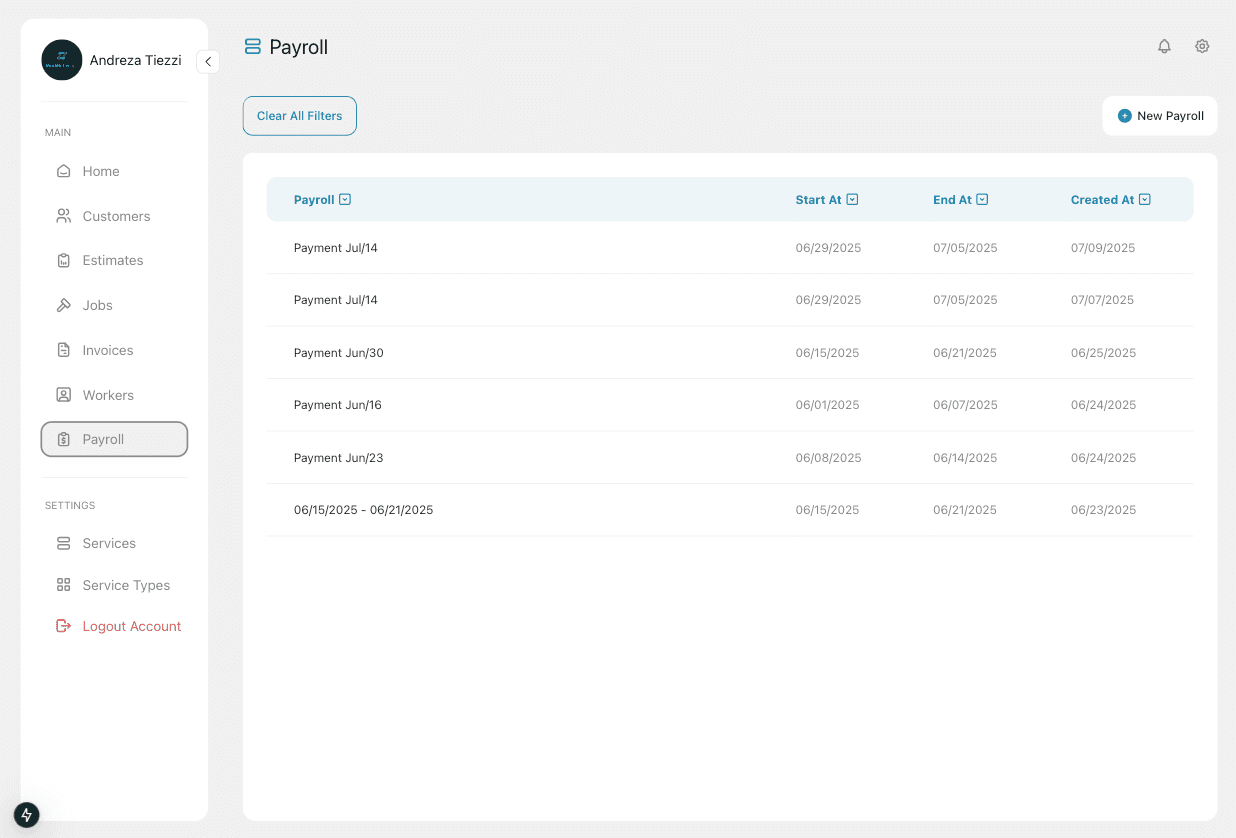
Task: Click the lightning bolt icon at bottom left
Action: click(27, 814)
